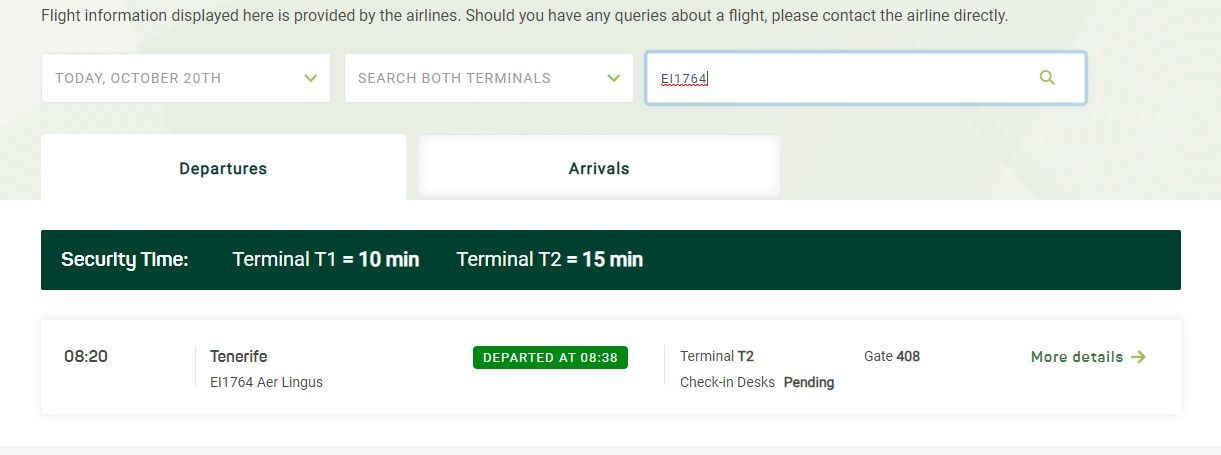The width and height of the screenshot is (1221, 455).
Task: Click the green chevron in the terminals selector
Action: point(614,78)
